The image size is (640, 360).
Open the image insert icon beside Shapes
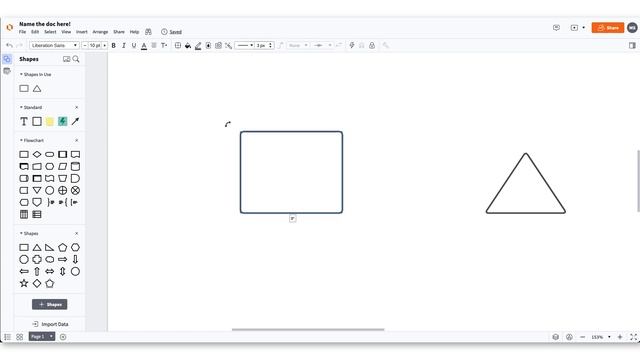[x=67, y=59]
